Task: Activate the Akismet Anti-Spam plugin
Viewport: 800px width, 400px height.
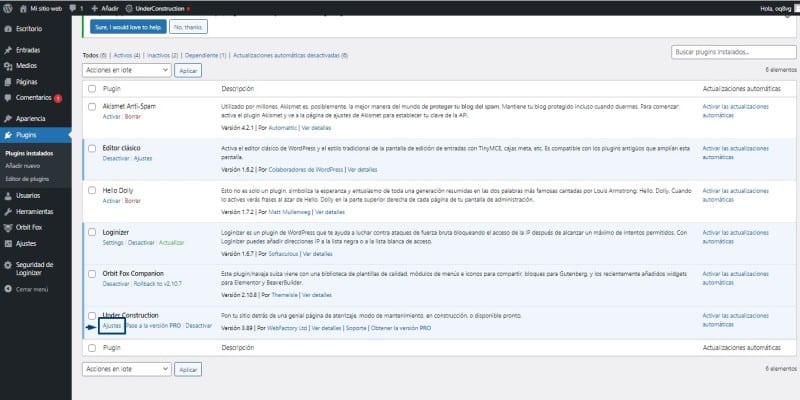Action: click(111, 117)
